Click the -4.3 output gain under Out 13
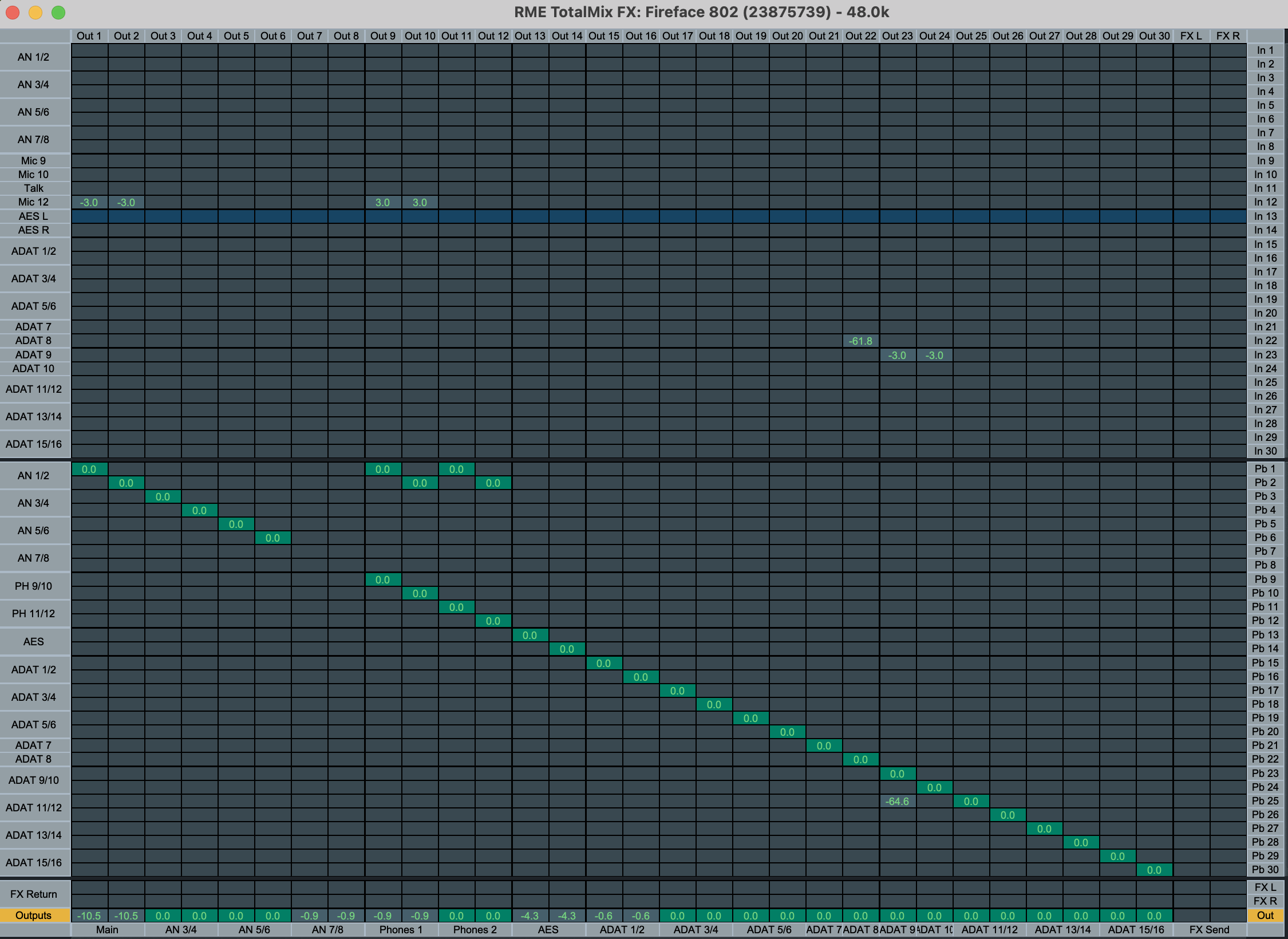This screenshot has height=939, width=1288. click(530, 916)
